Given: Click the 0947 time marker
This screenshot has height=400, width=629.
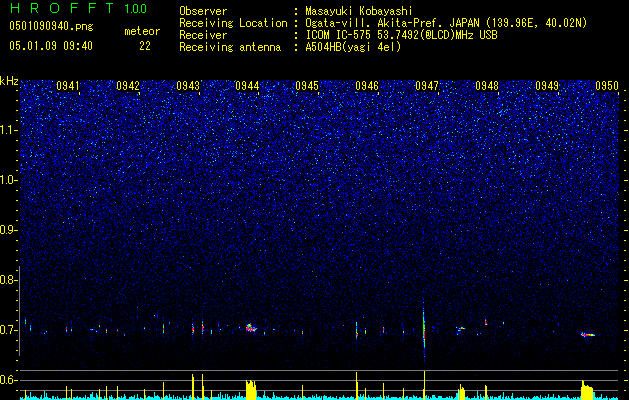Looking at the screenshot, I should coord(427,86).
